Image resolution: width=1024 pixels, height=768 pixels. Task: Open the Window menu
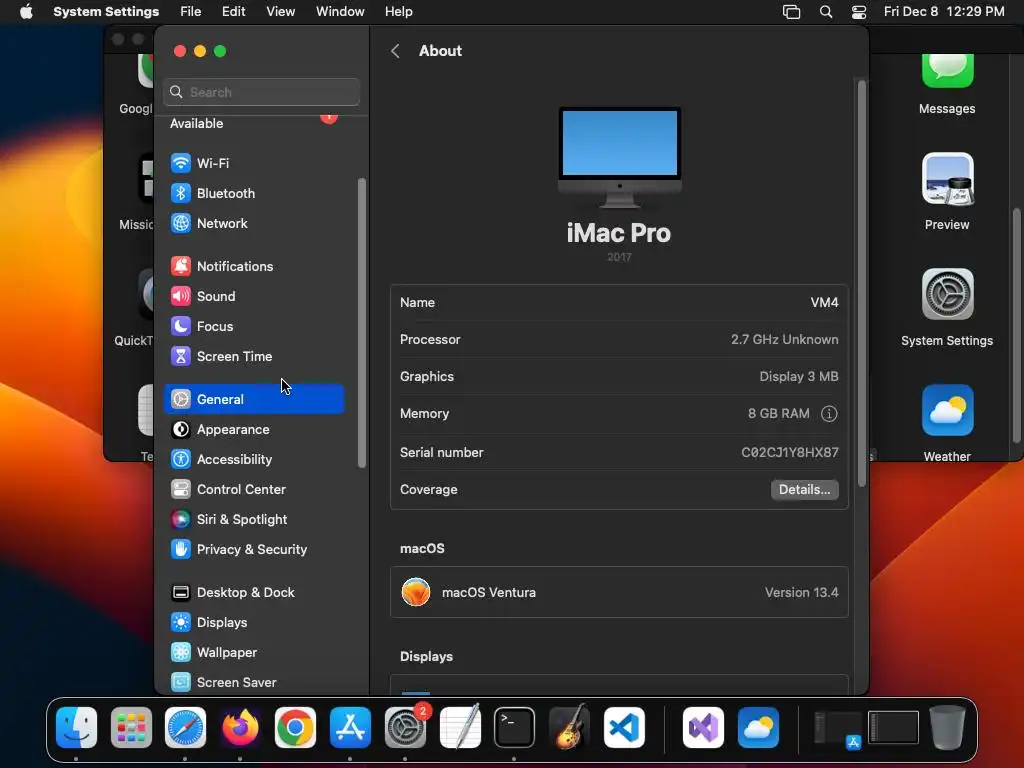340,12
